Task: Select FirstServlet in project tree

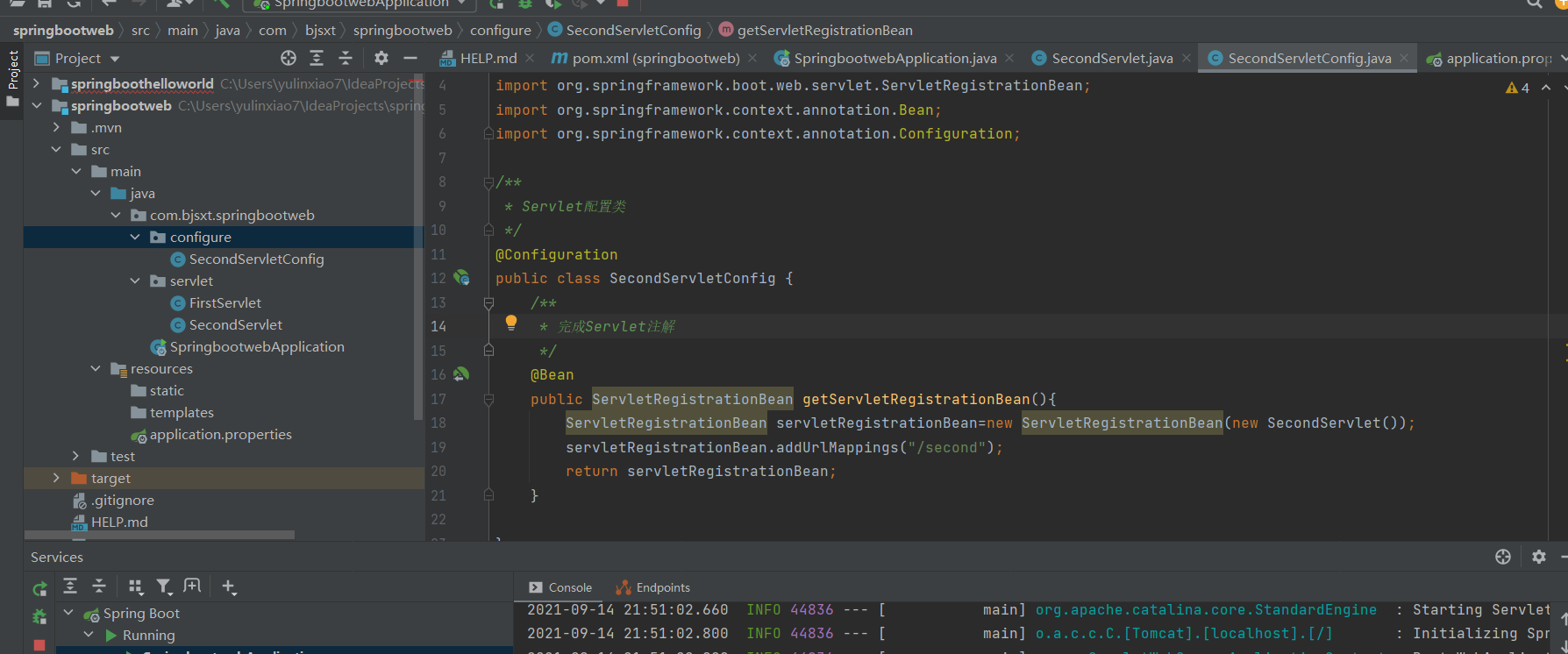Action: 216,302
